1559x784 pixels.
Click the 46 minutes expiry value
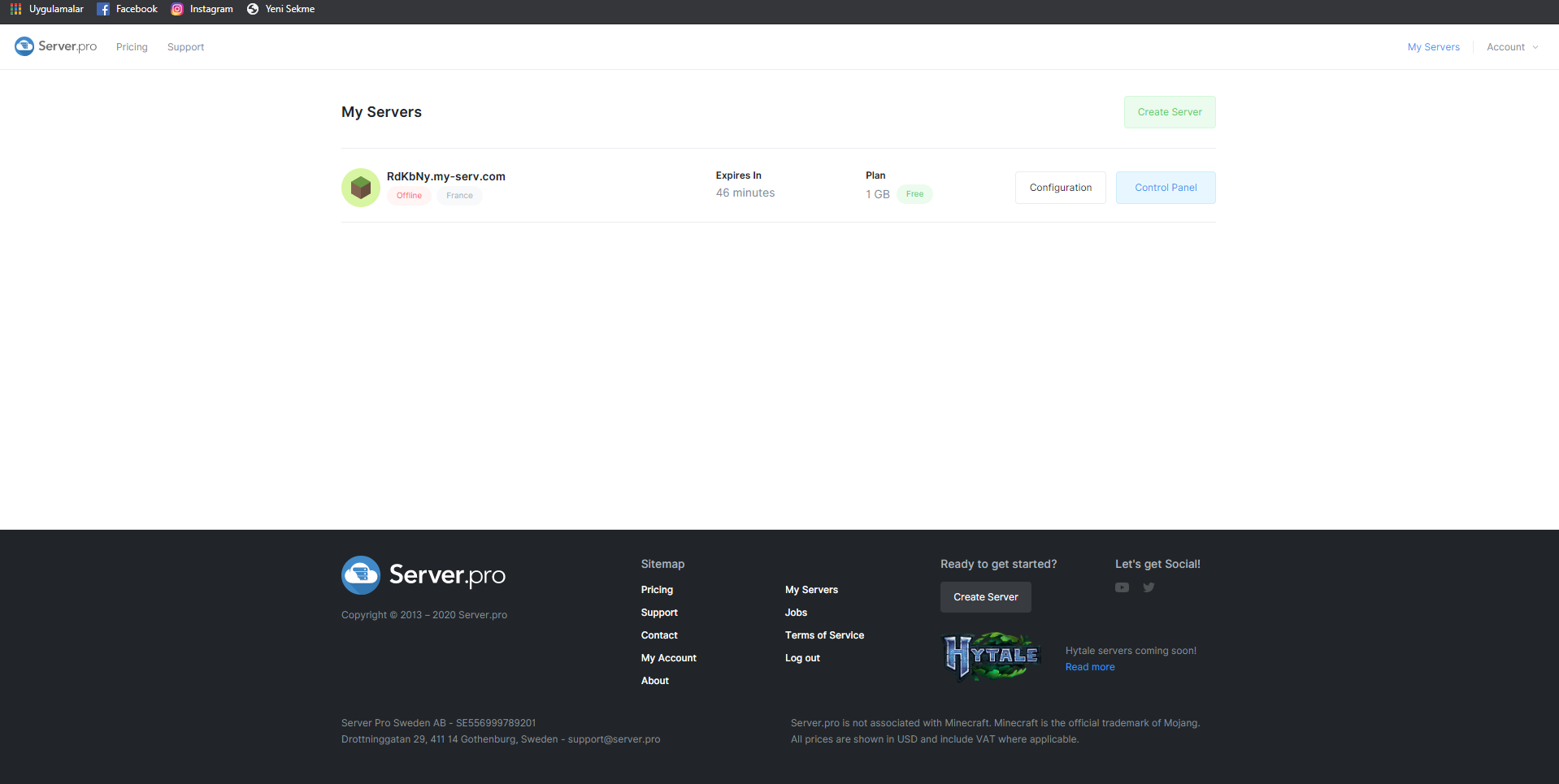(745, 193)
